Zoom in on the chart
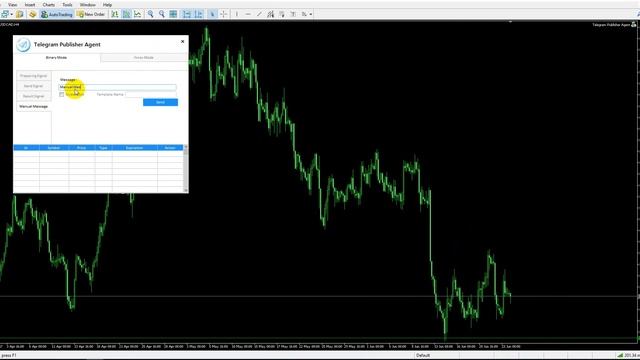The height and width of the screenshot is (360, 640). [x=151, y=14]
